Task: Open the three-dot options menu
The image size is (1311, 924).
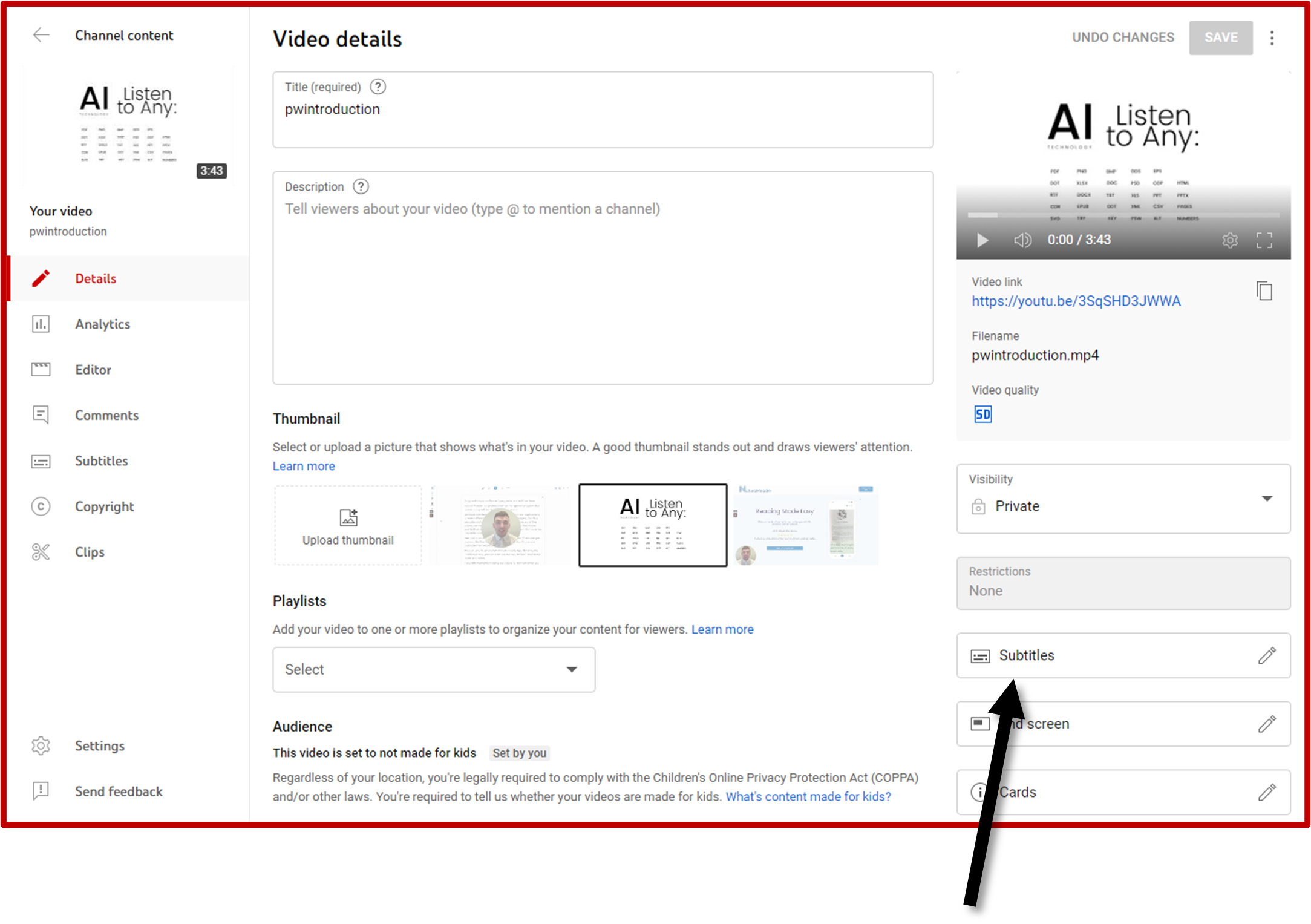Action: pos(1272,38)
